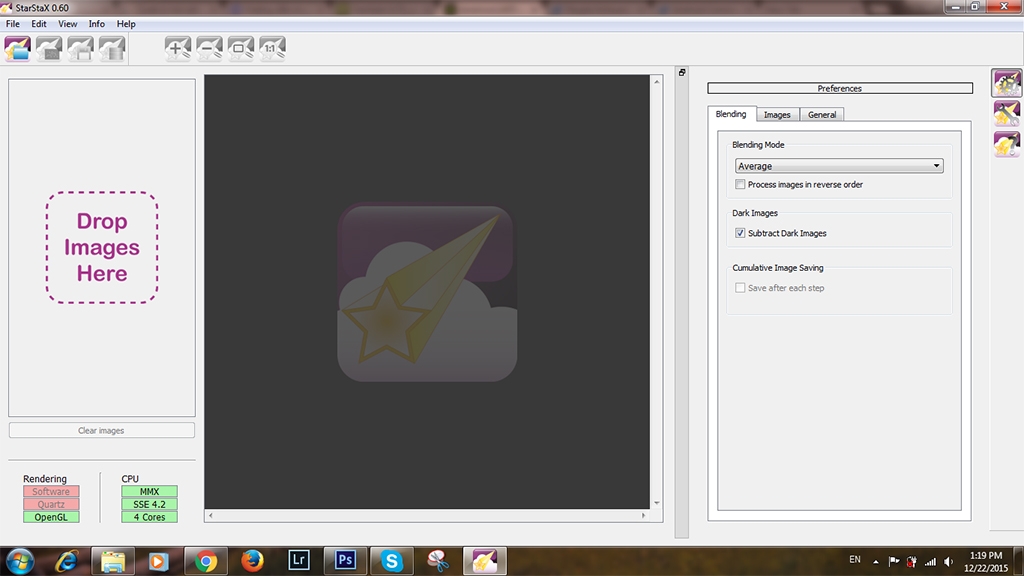Open the media player taskbar icon
The width and height of the screenshot is (1024, 576).
point(158,561)
